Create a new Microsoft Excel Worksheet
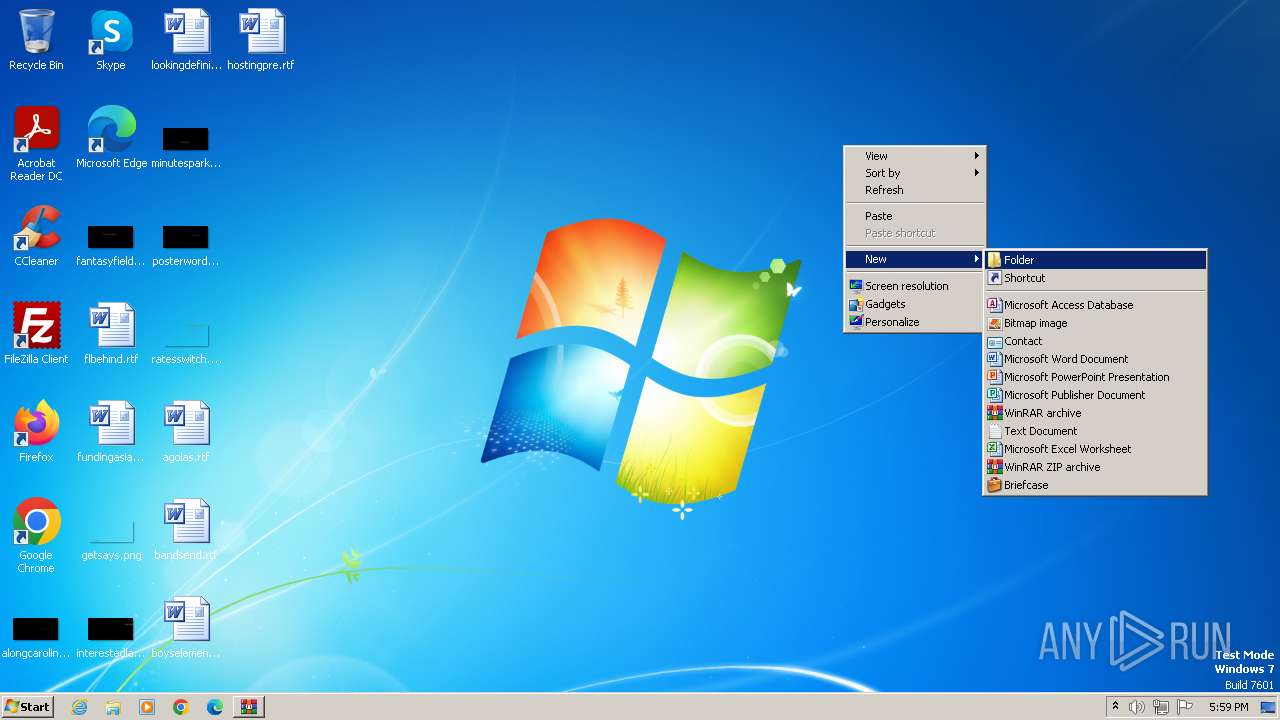Viewport: 1280px width, 720px height. pyautogui.click(x=1095, y=449)
